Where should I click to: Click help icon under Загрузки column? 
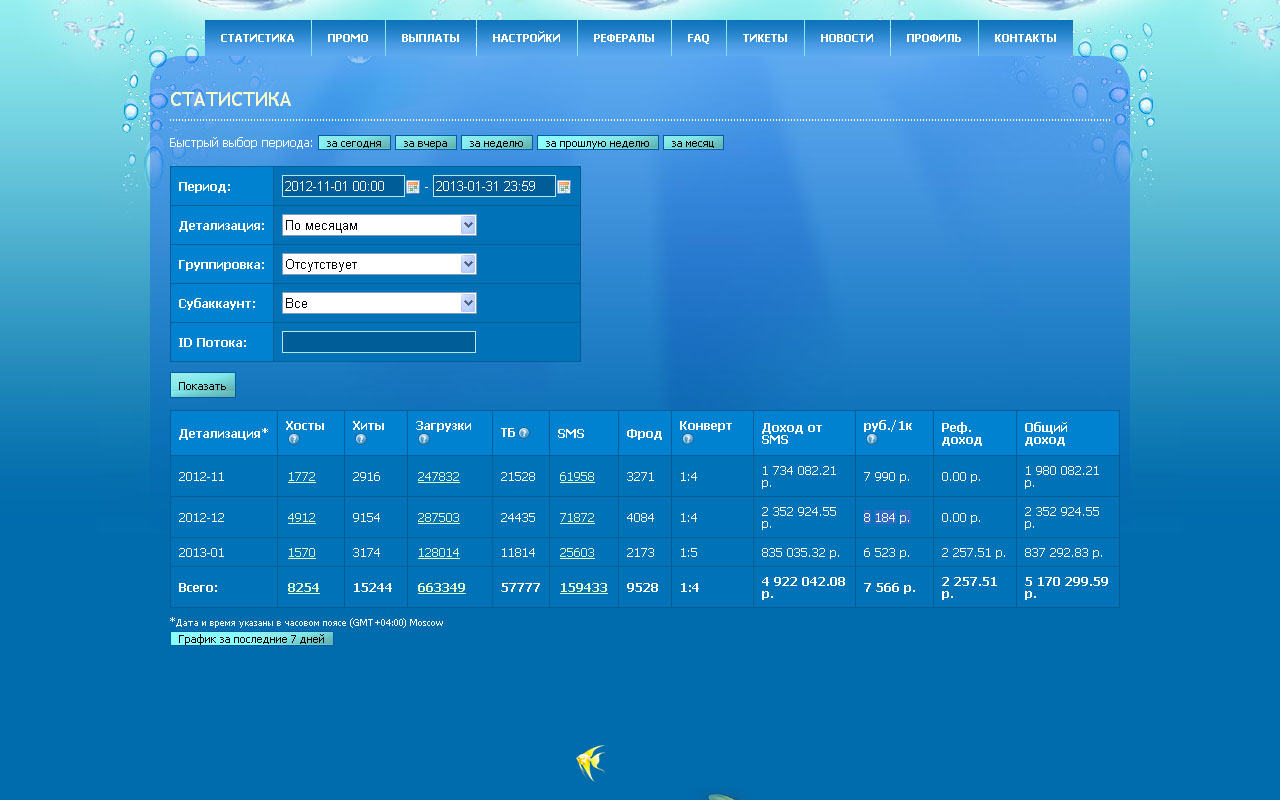[x=423, y=439]
